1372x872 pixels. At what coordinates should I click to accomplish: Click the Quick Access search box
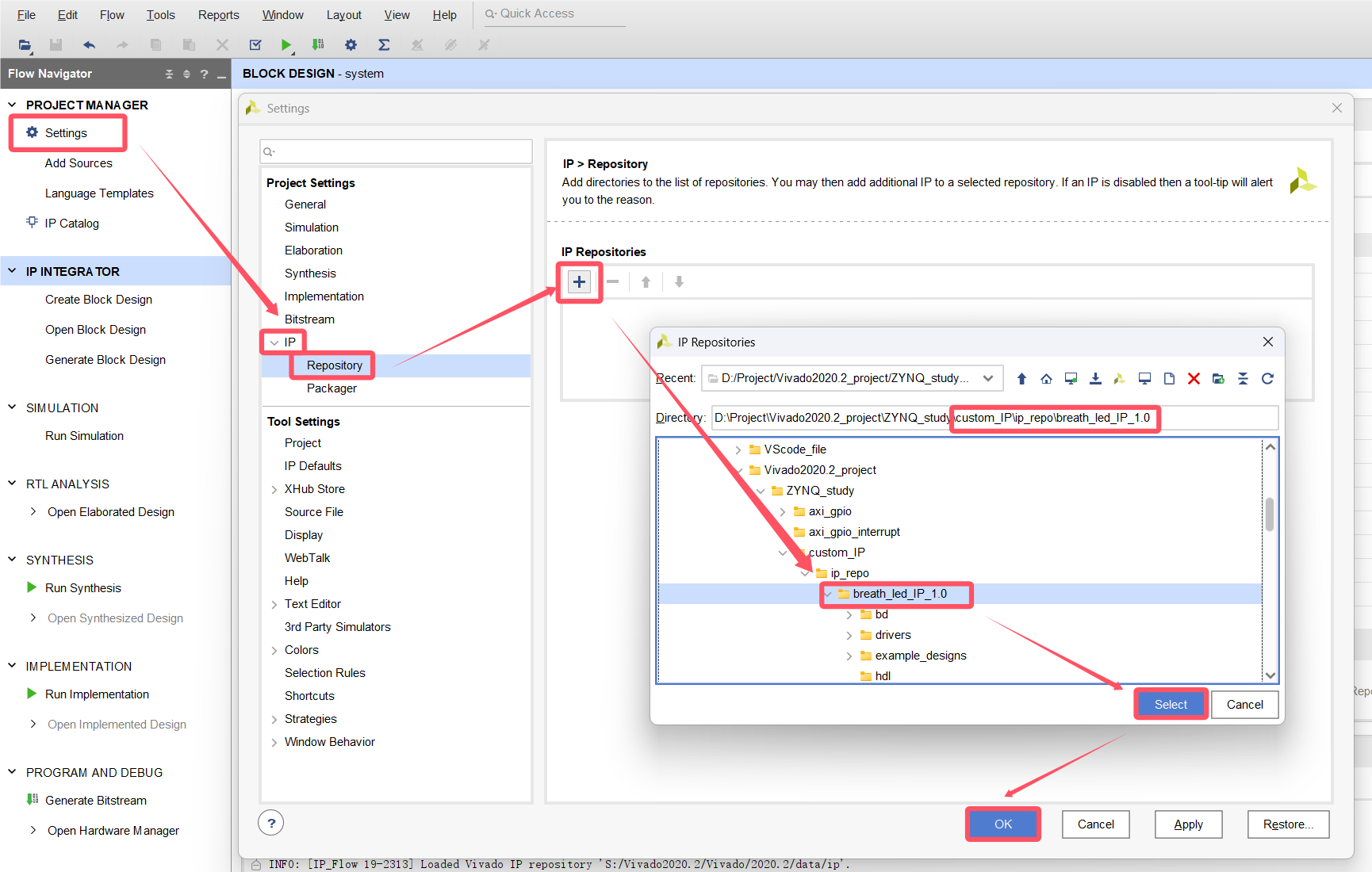(x=554, y=13)
